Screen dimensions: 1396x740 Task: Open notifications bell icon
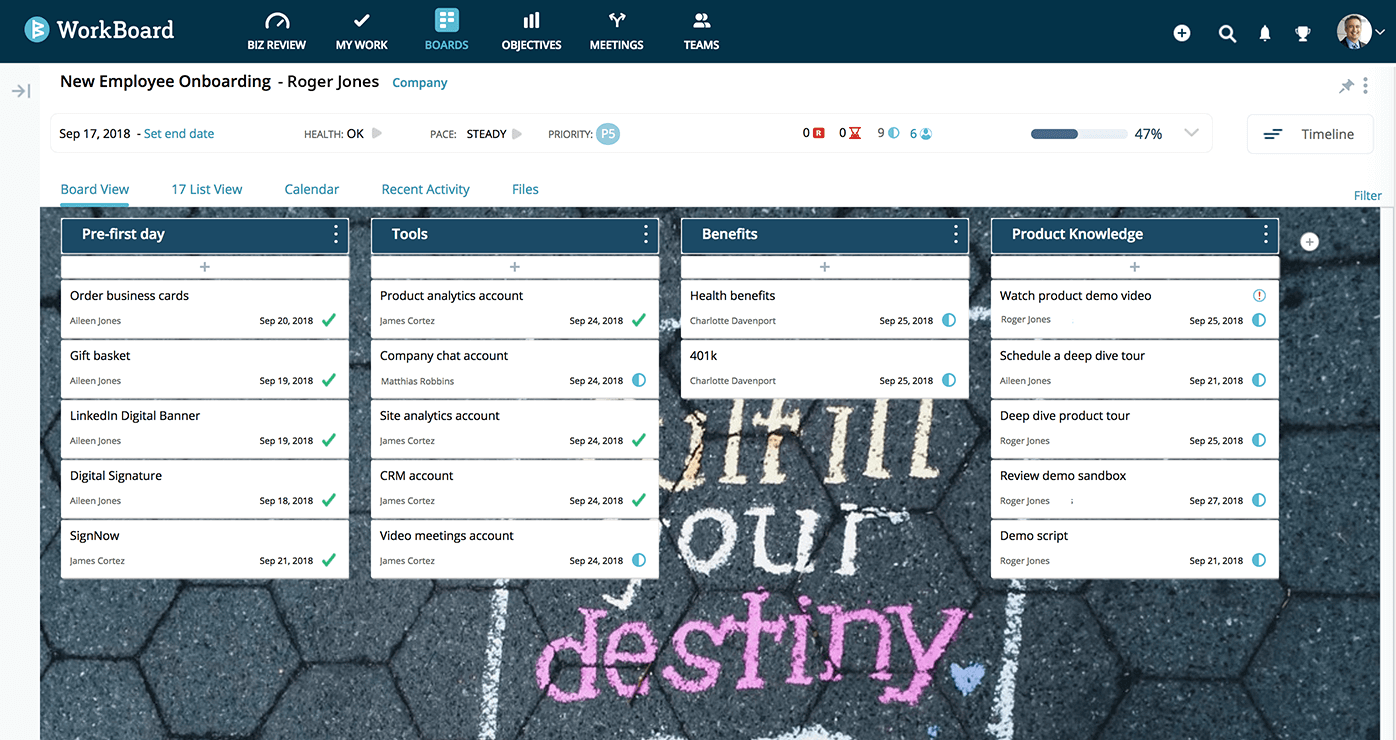tap(1265, 33)
